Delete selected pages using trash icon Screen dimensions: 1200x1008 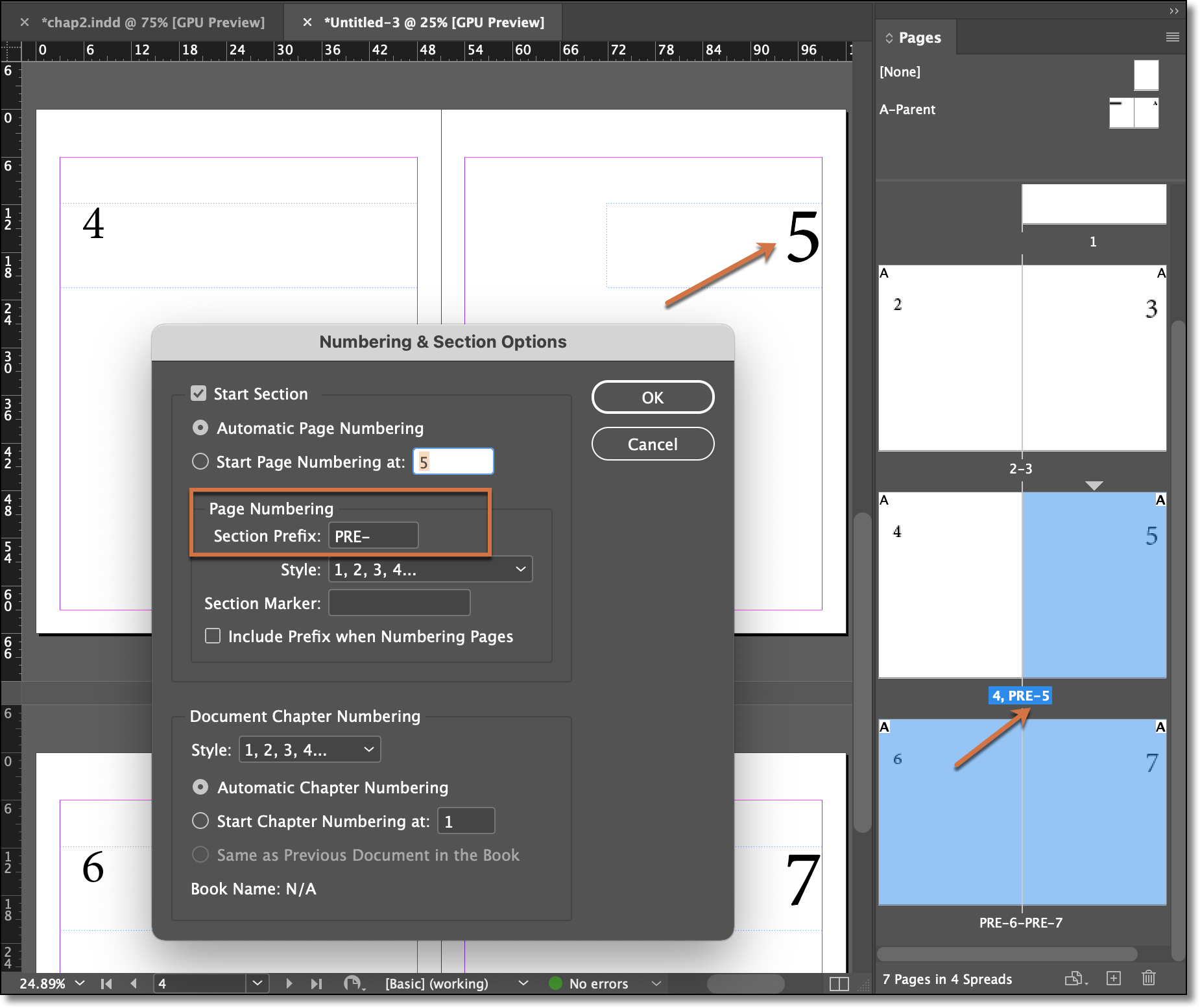tap(1148, 979)
